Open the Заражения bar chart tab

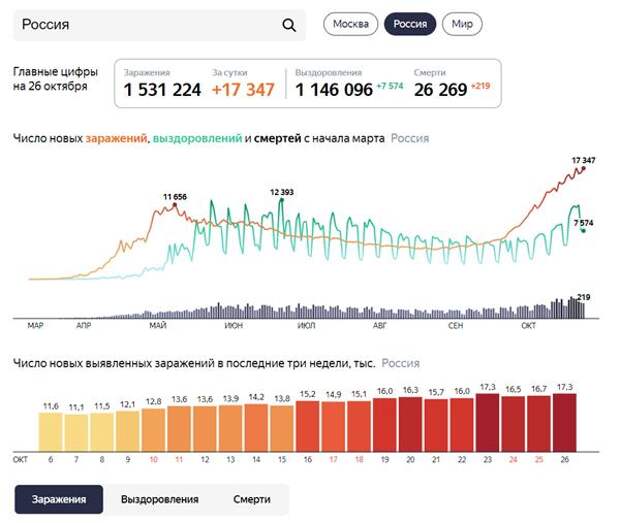(x=59, y=499)
